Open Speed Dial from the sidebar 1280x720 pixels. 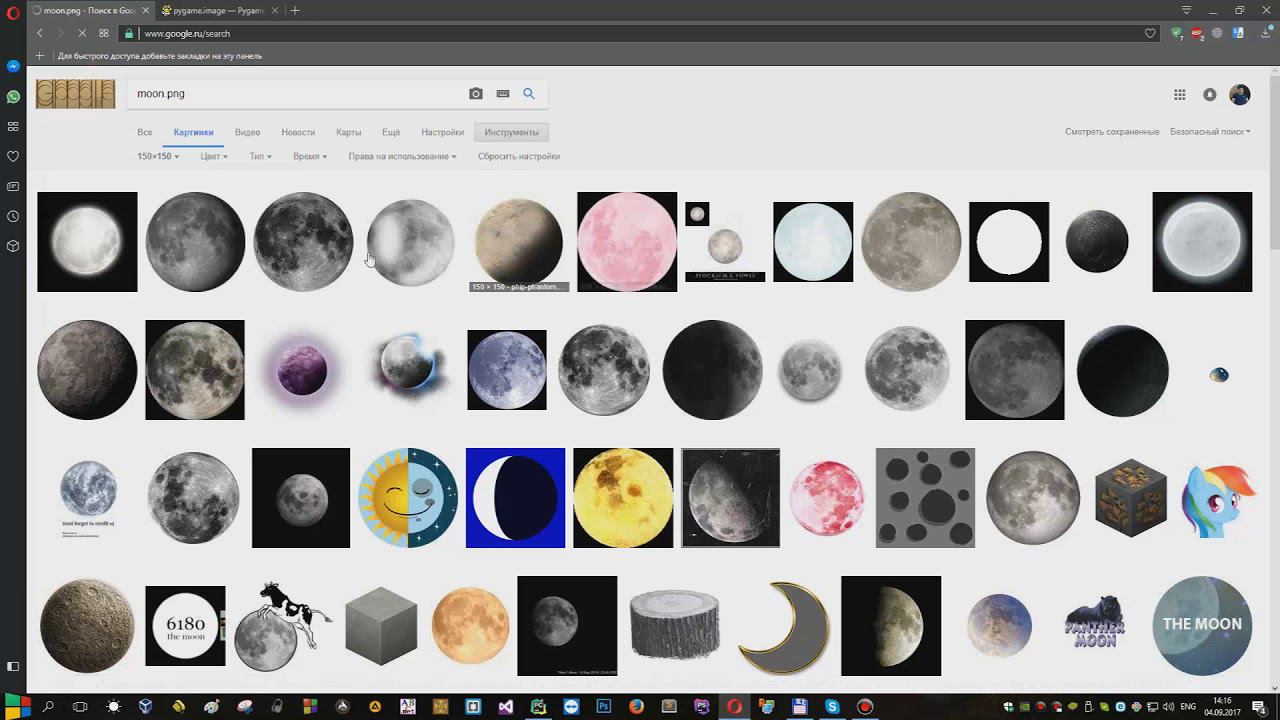coord(13,126)
